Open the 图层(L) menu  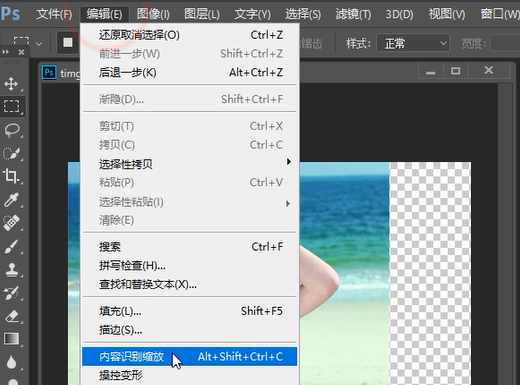click(202, 14)
